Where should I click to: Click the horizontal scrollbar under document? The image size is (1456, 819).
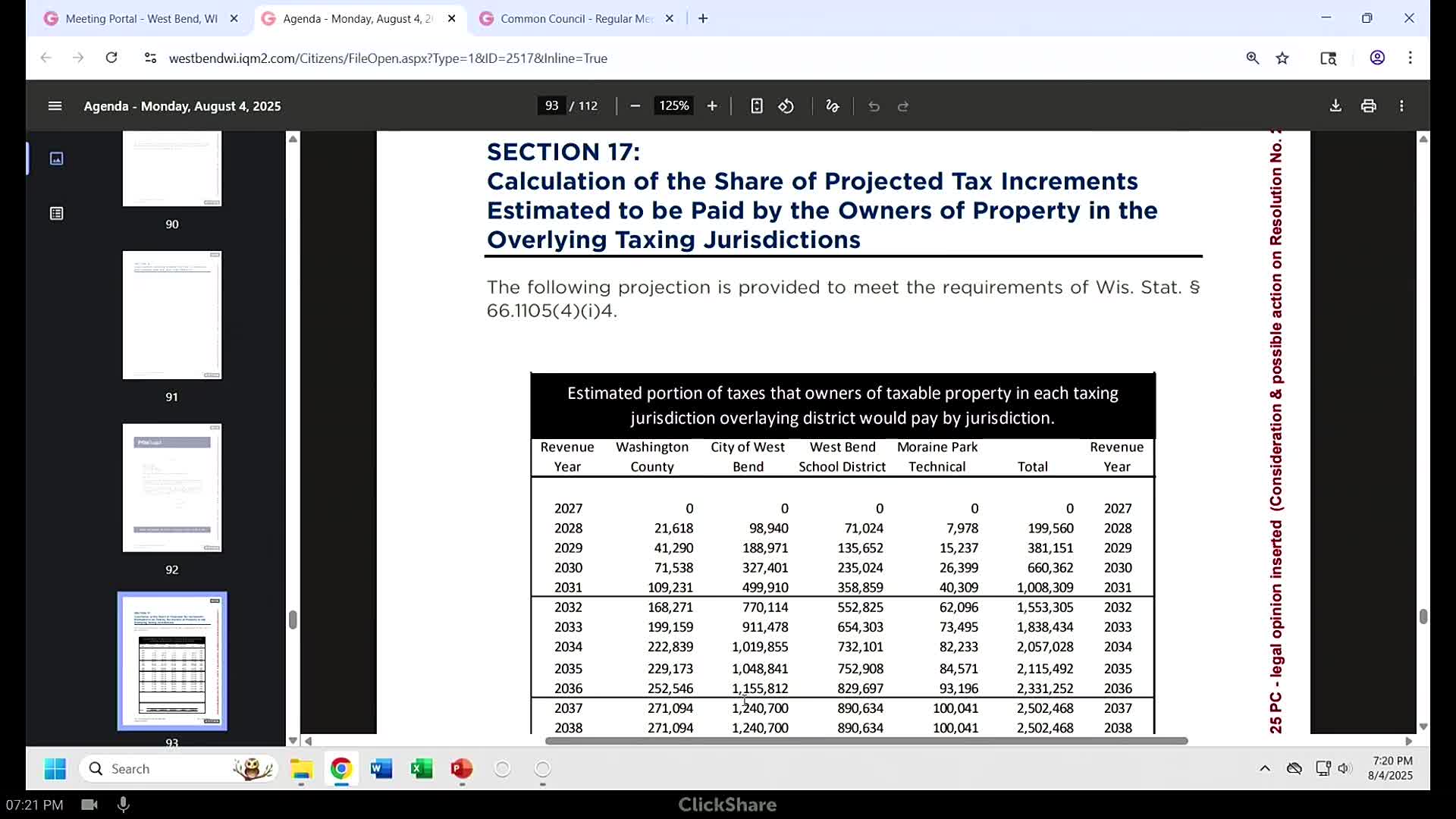(866, 741)
